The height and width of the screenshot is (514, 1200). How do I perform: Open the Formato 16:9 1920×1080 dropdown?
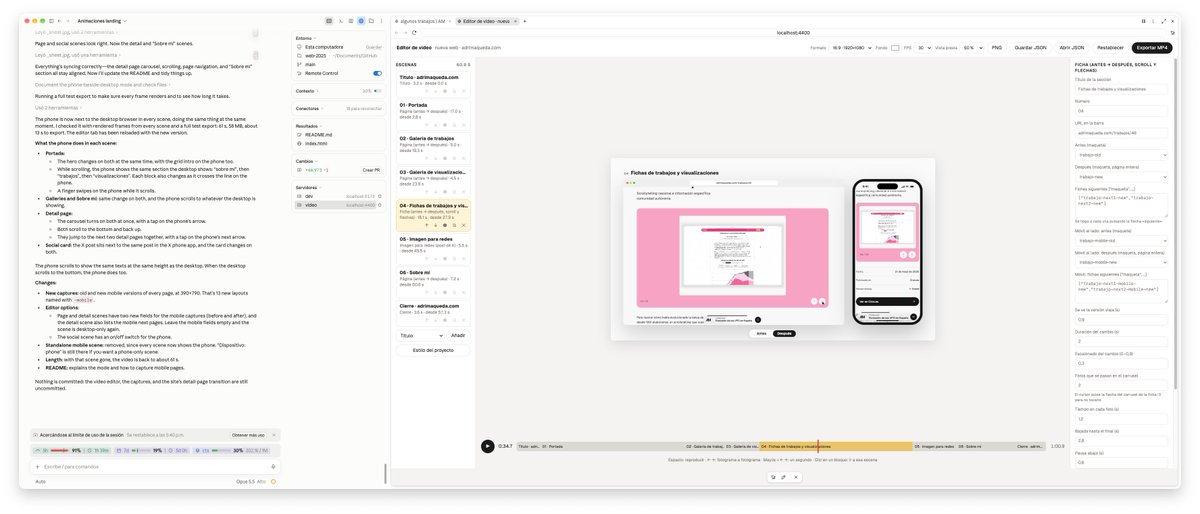coord(851,47)
